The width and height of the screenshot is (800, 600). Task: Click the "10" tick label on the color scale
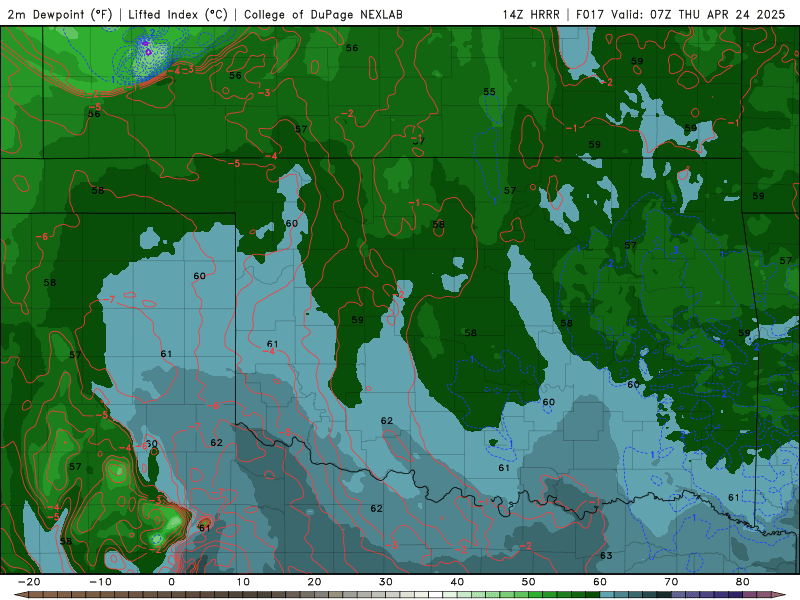(x=243, y=582)
